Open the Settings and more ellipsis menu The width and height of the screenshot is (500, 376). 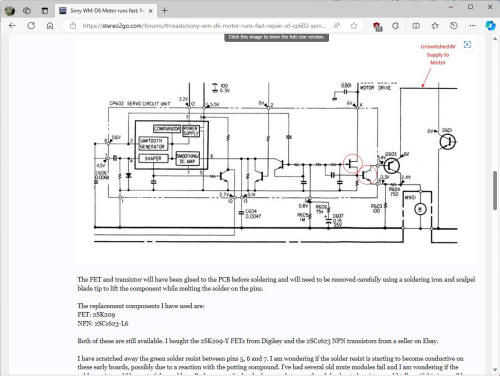[472, 26]
